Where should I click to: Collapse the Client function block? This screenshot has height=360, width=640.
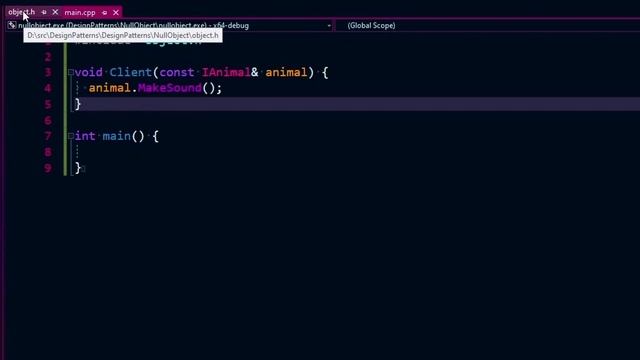[71, 73]
